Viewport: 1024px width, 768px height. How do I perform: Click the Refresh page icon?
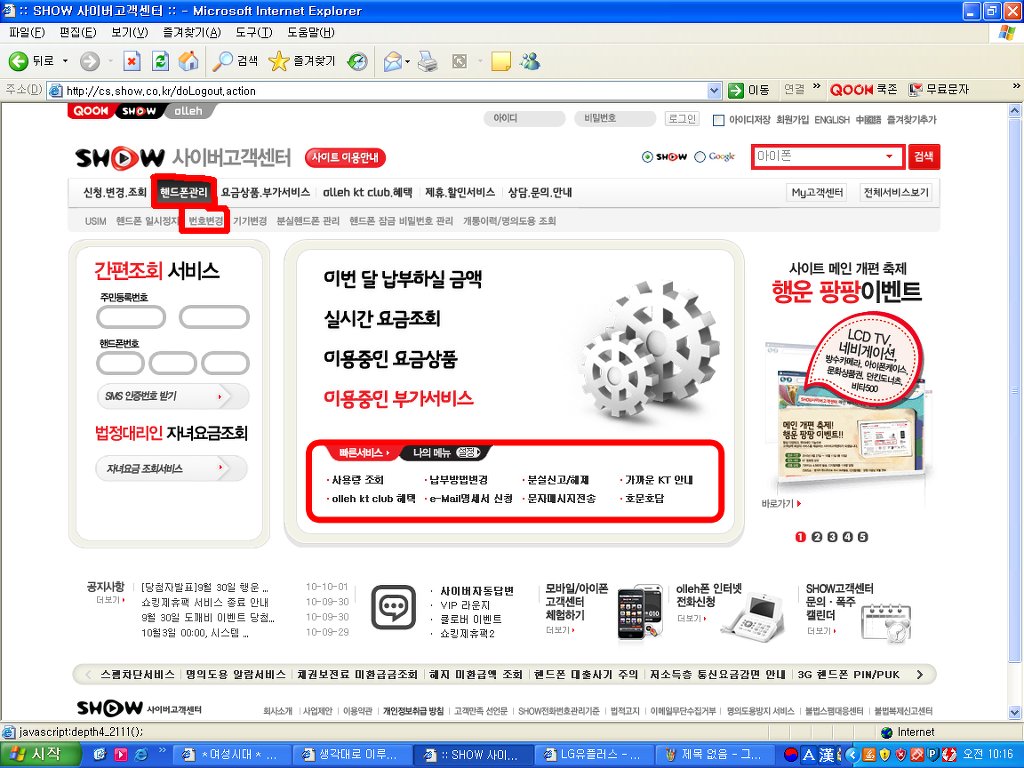(160, 61)
